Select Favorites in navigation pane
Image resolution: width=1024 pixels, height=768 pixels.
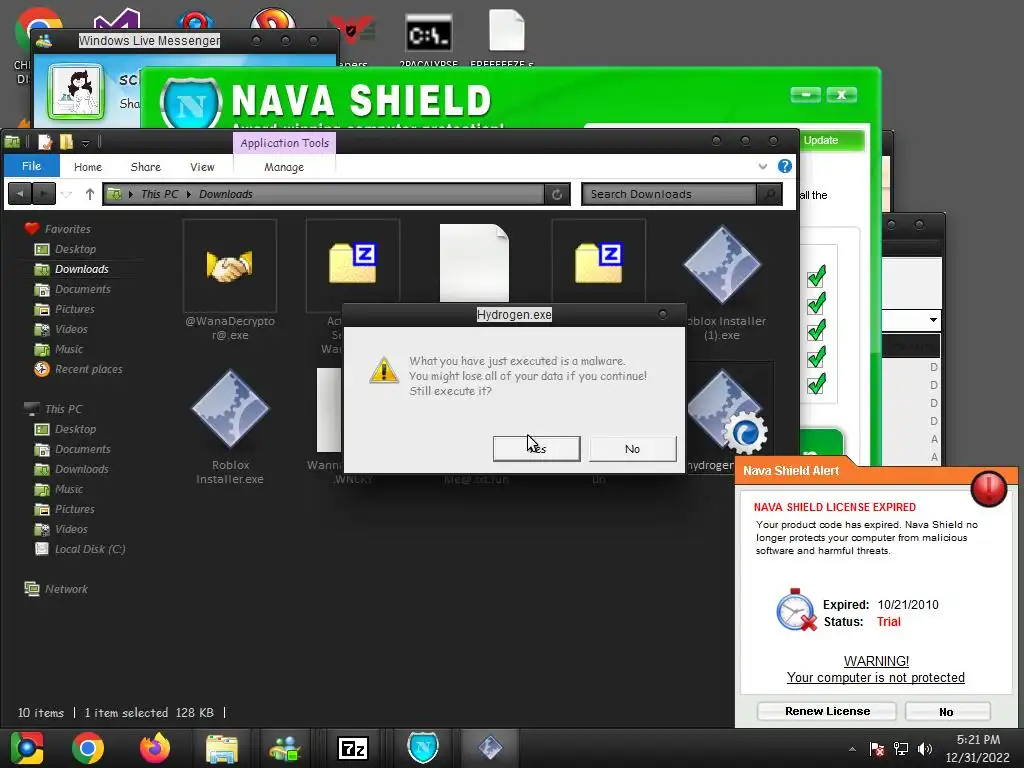pos(67,229)
